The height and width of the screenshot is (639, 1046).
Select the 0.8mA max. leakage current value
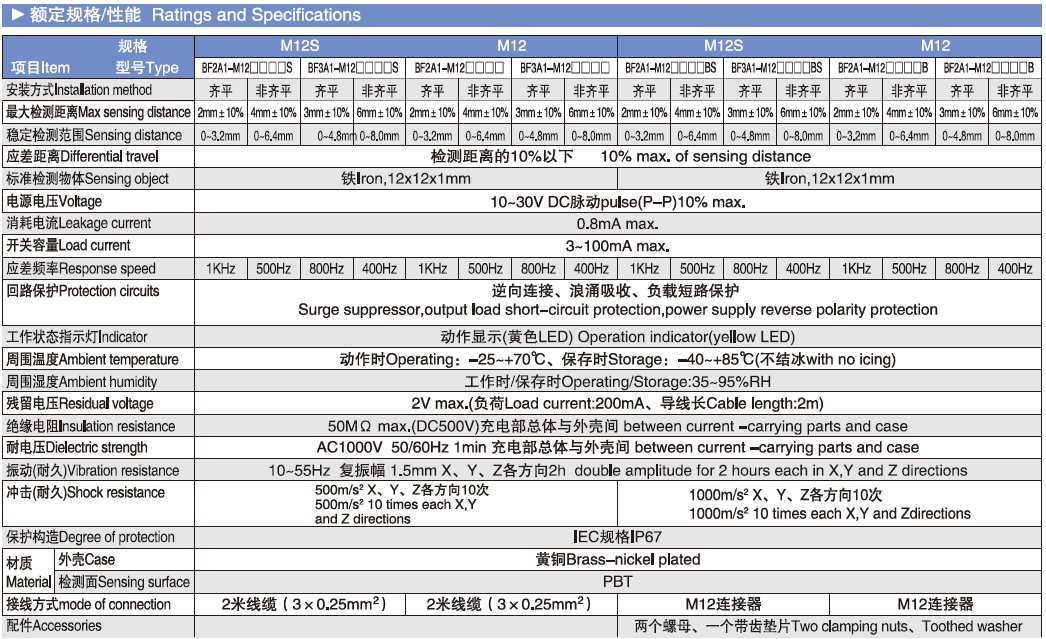coord(617,223)
